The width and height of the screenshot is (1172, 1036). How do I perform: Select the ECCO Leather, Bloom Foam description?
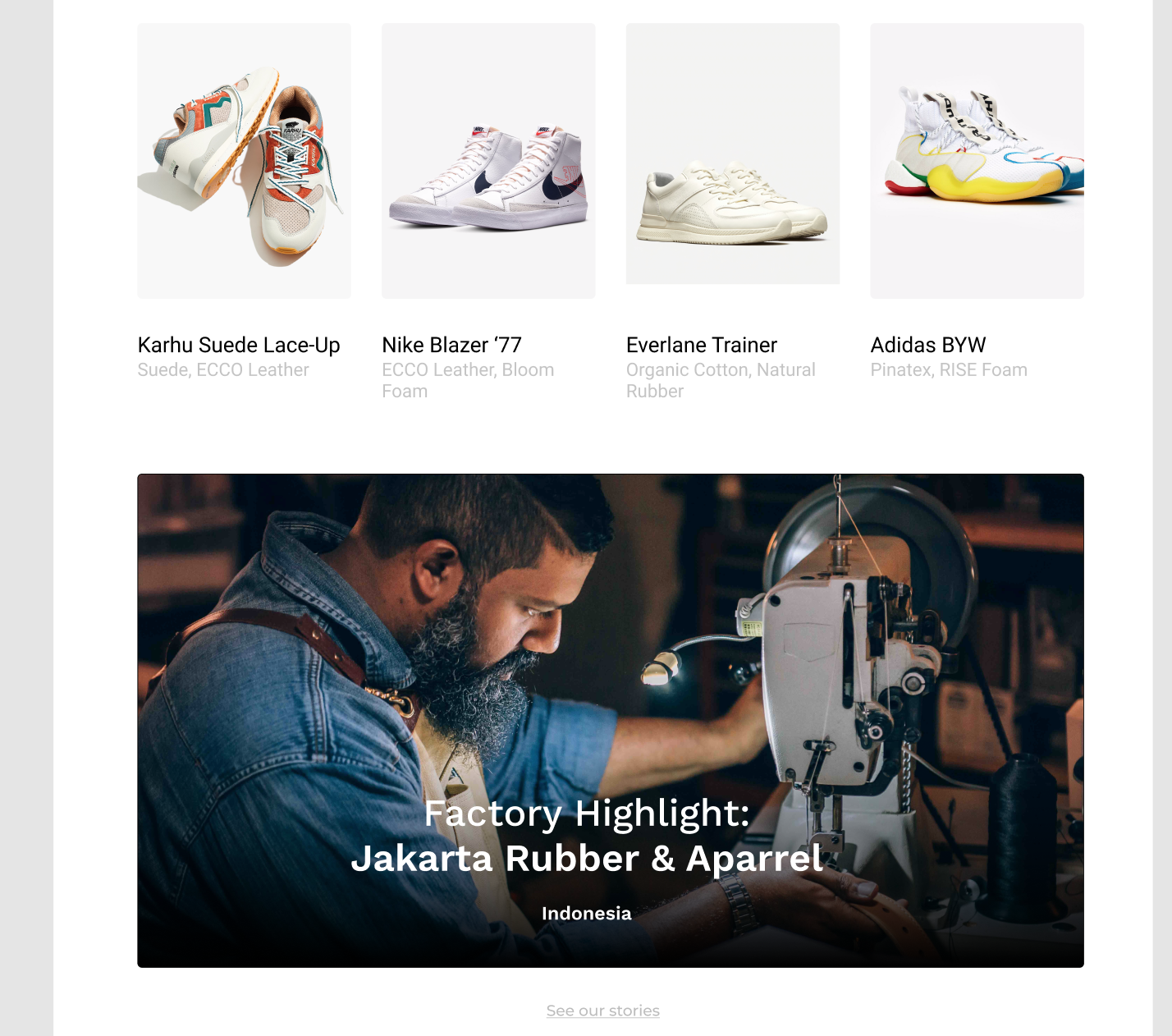coord(468,381)
